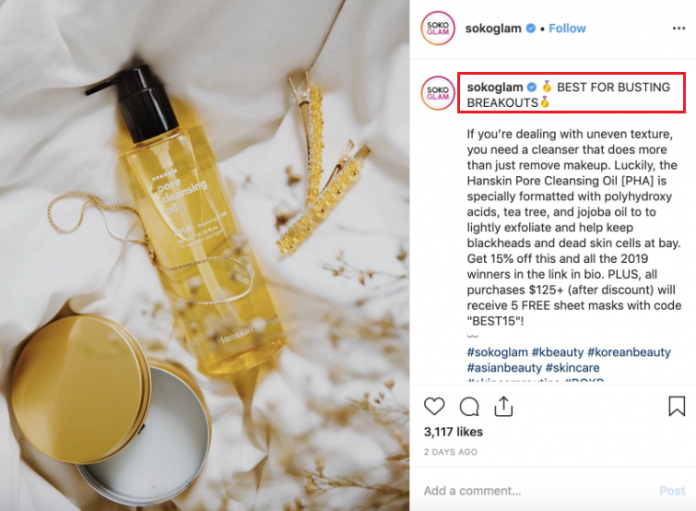This screenshot has height=511, width=696.
Task: Open the sokoglam username in the caption
Action: tap(495, 87)
